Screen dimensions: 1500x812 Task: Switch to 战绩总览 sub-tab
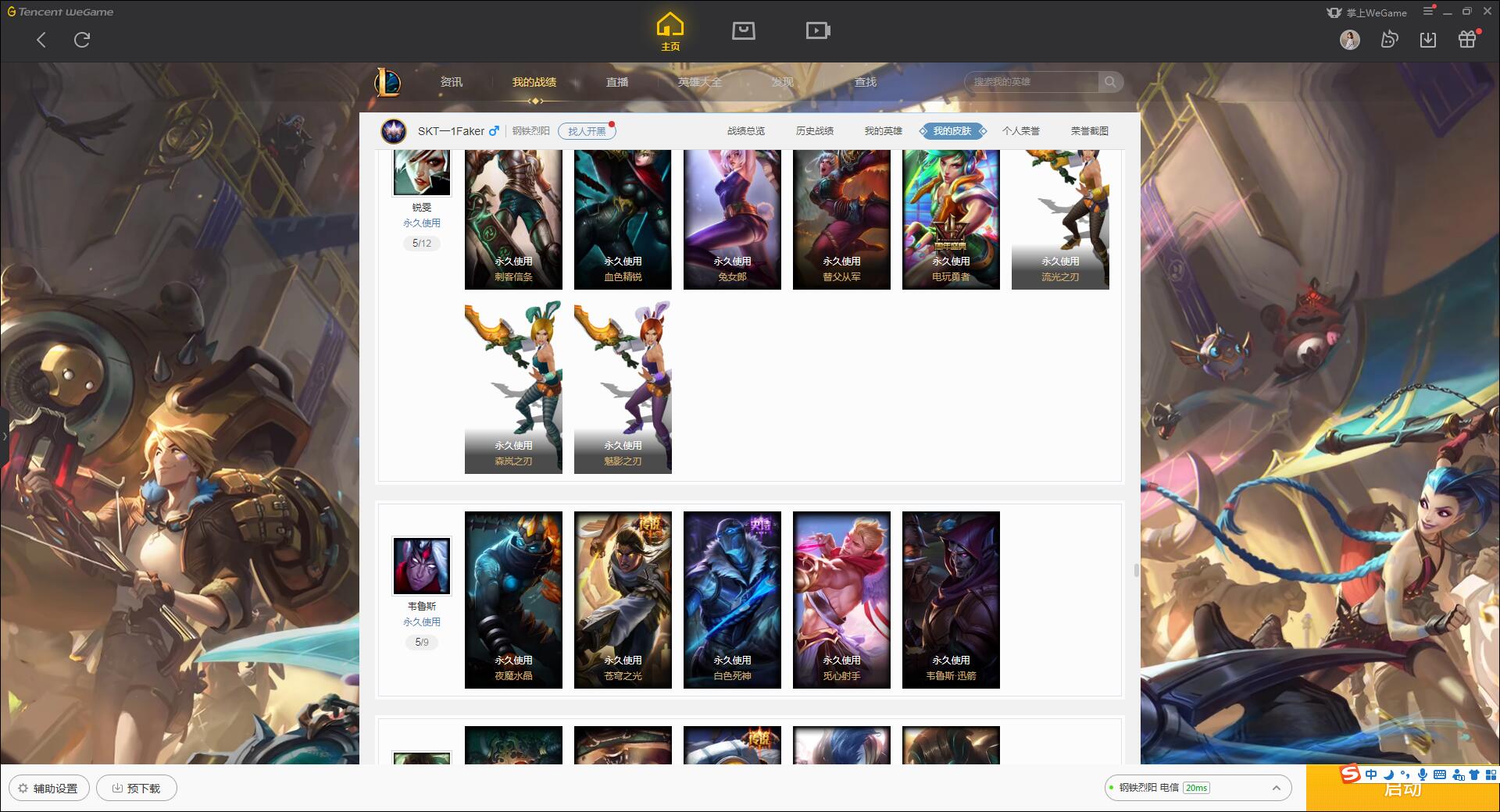(746, 131)
